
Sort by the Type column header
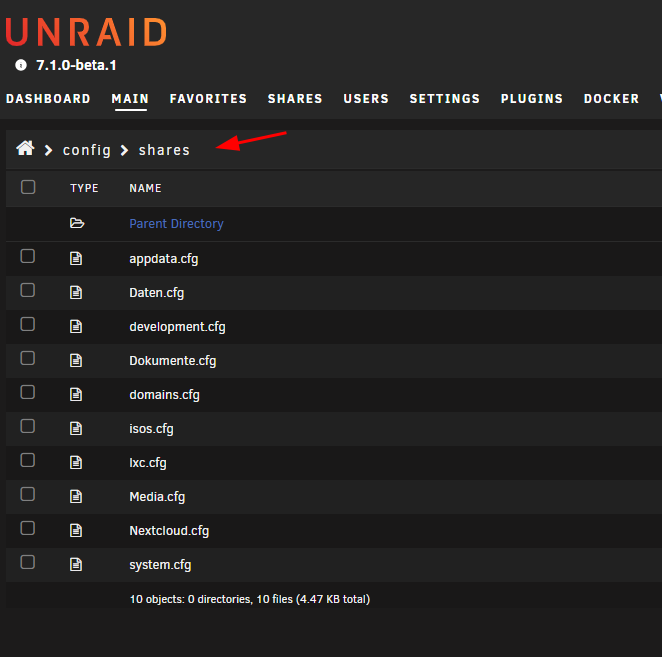84,188
